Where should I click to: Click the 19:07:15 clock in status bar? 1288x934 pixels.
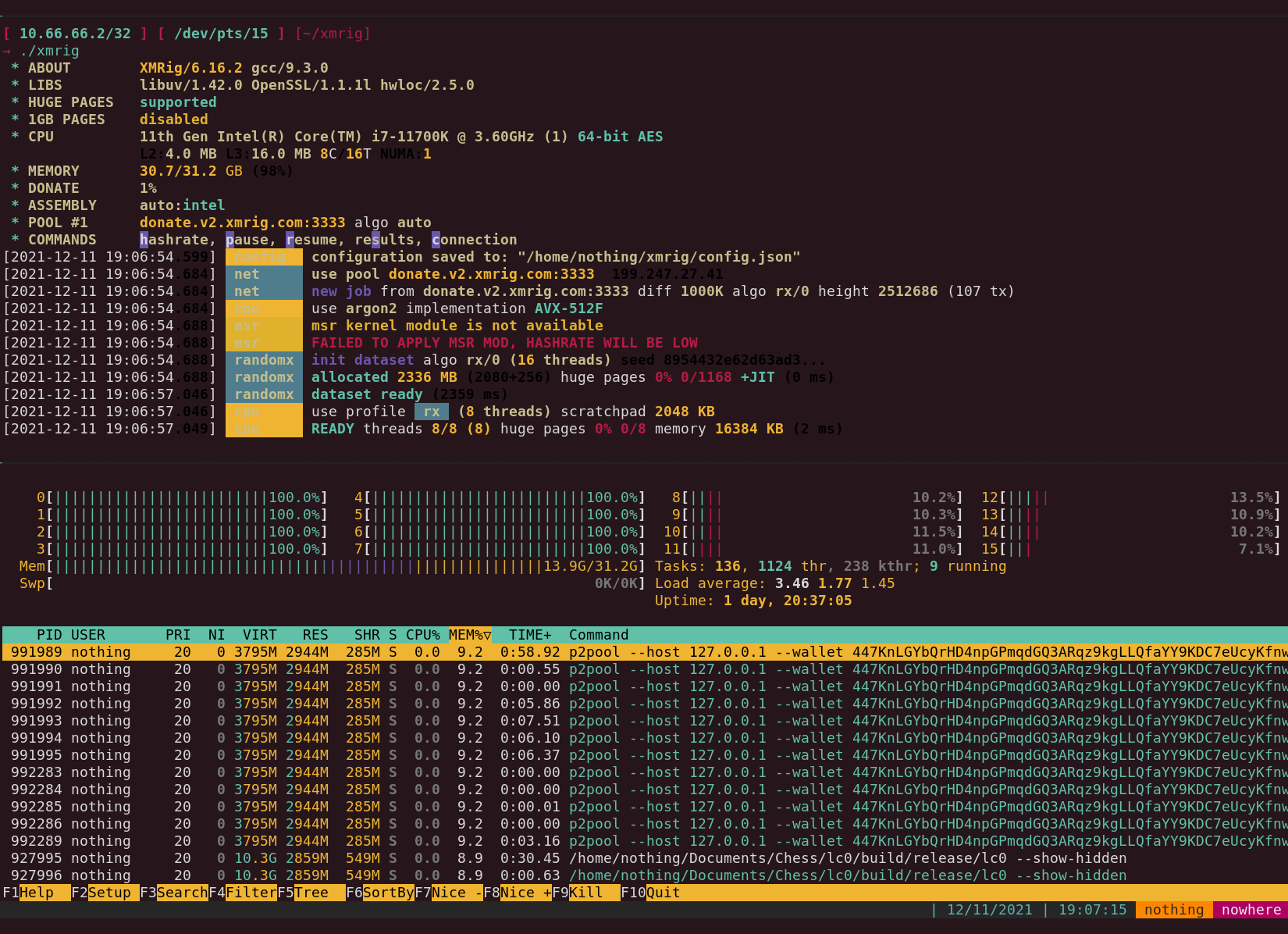point(1093,910)
